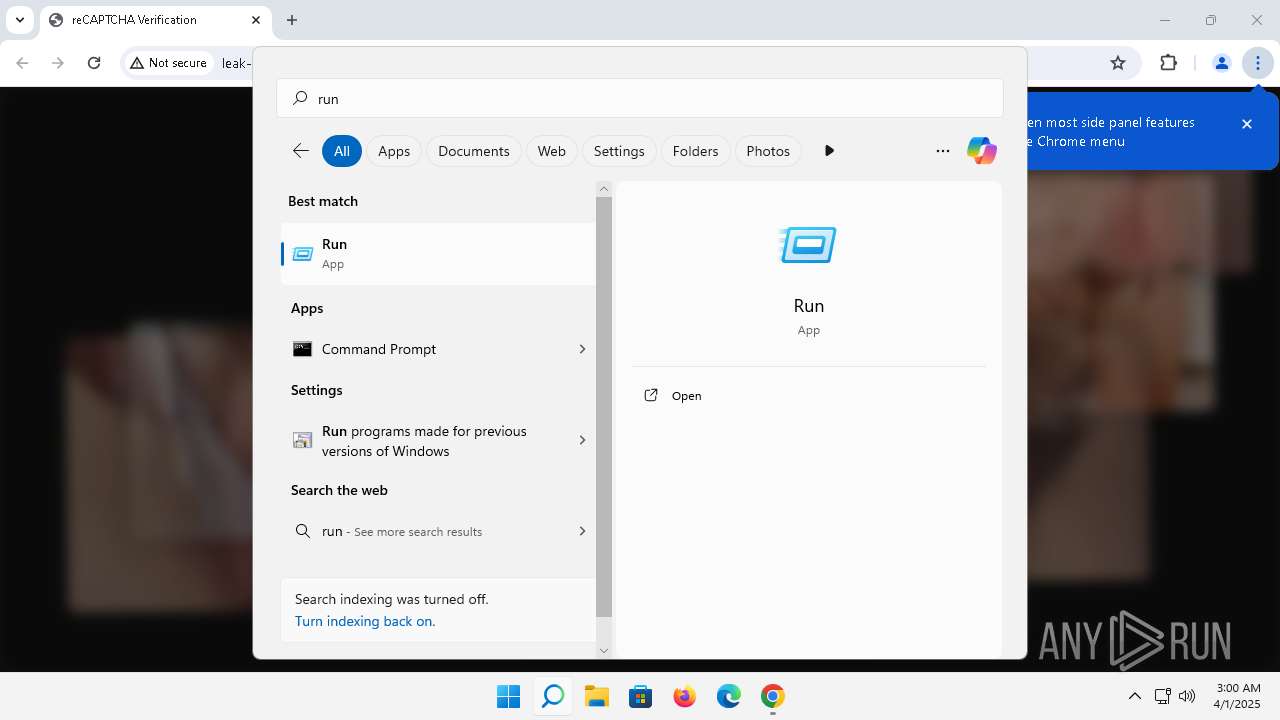Reload the page in Chrome
This screenshot has width=1280, height=720.
click(x=94, y=63)
